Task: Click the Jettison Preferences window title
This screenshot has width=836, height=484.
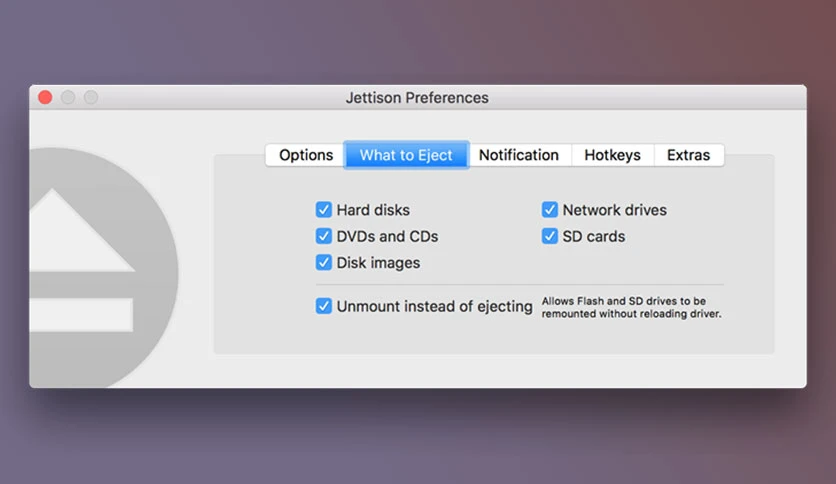Action: point(417,98)
